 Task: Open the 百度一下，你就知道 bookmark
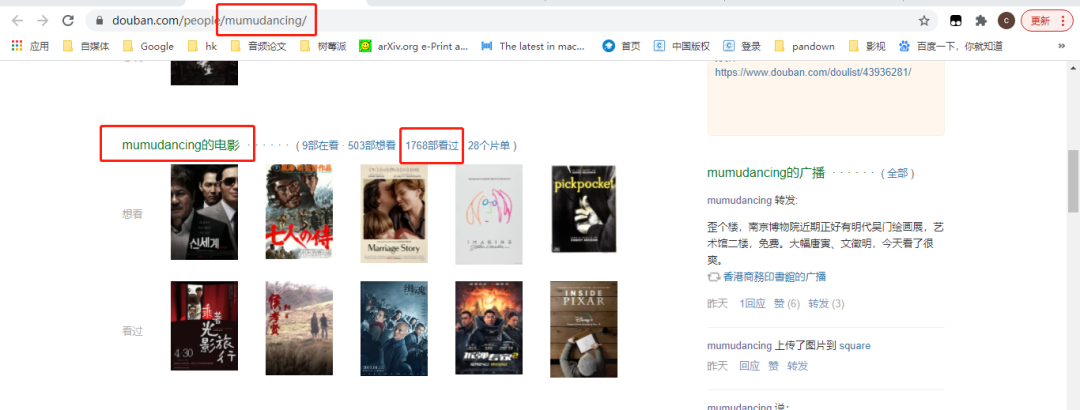[x=951, y=46]
